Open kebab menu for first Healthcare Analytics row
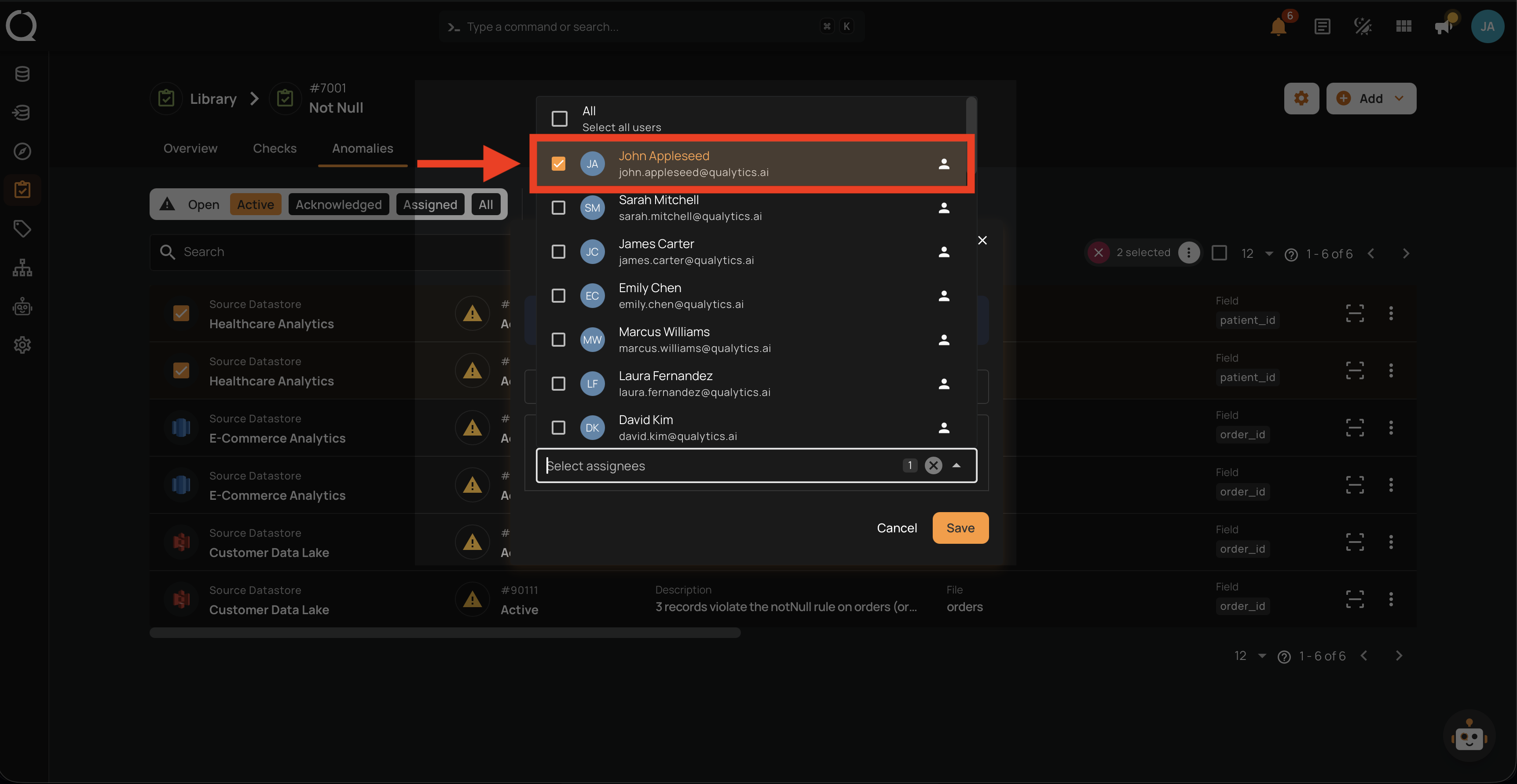The height and width of the screenshot is (784, 1517). (1390, 313)
